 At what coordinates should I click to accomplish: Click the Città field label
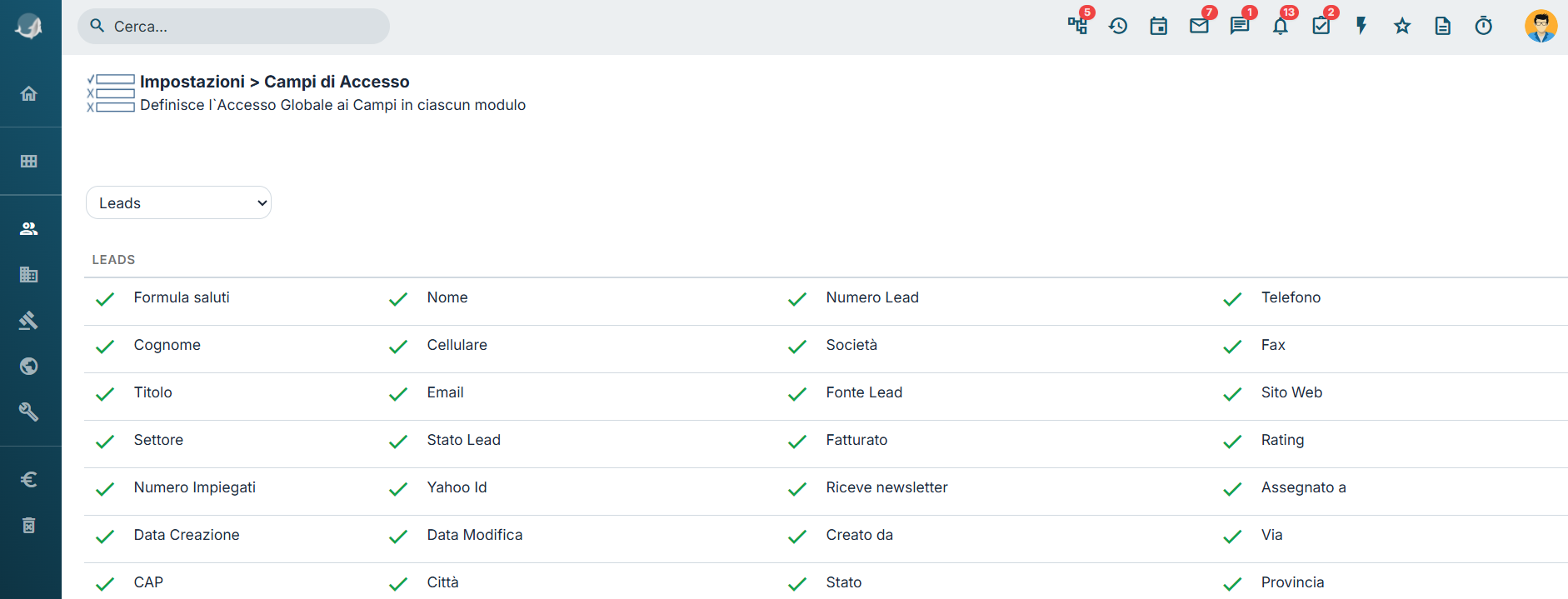click(443, 582)
